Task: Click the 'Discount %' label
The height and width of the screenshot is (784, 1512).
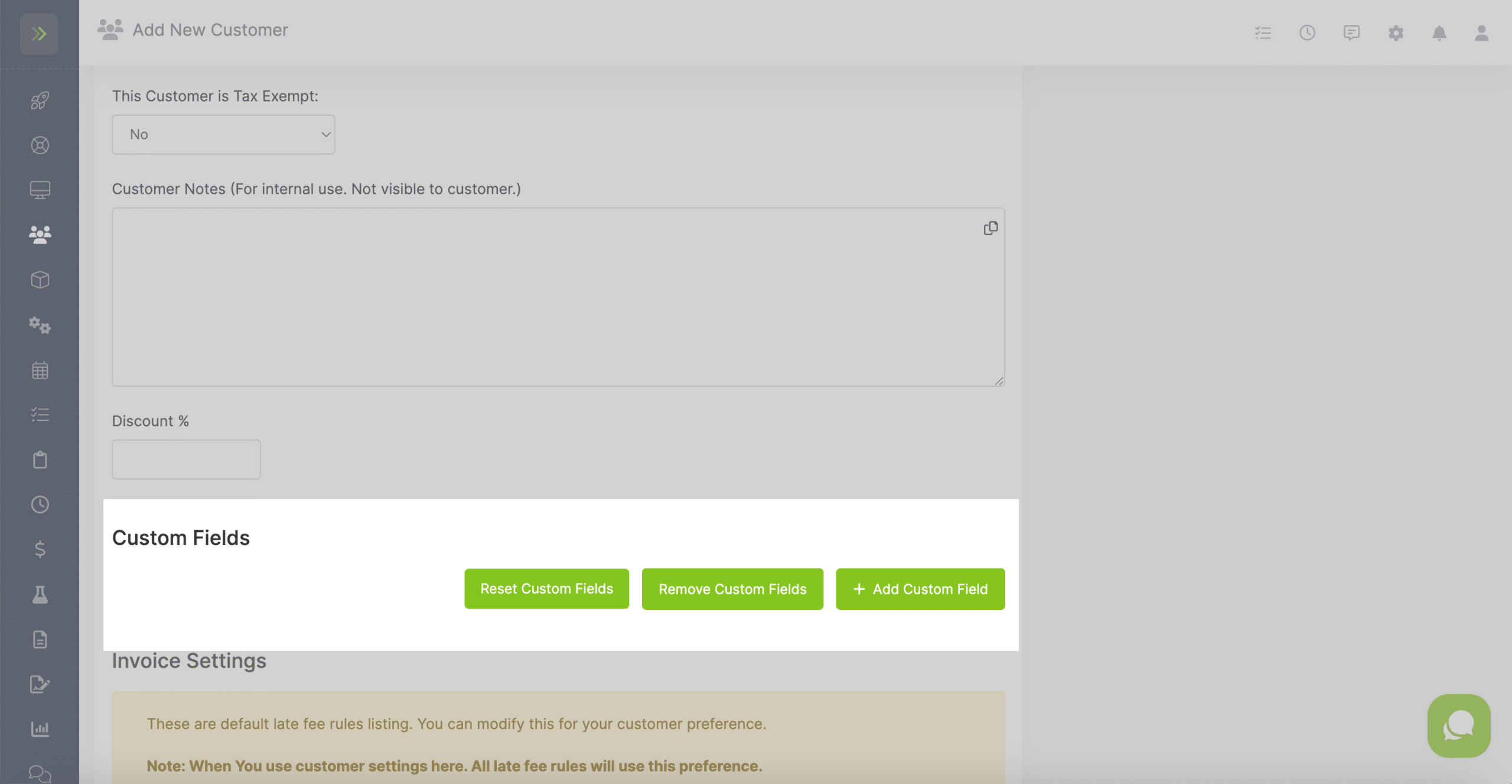Action: point(151,421)
